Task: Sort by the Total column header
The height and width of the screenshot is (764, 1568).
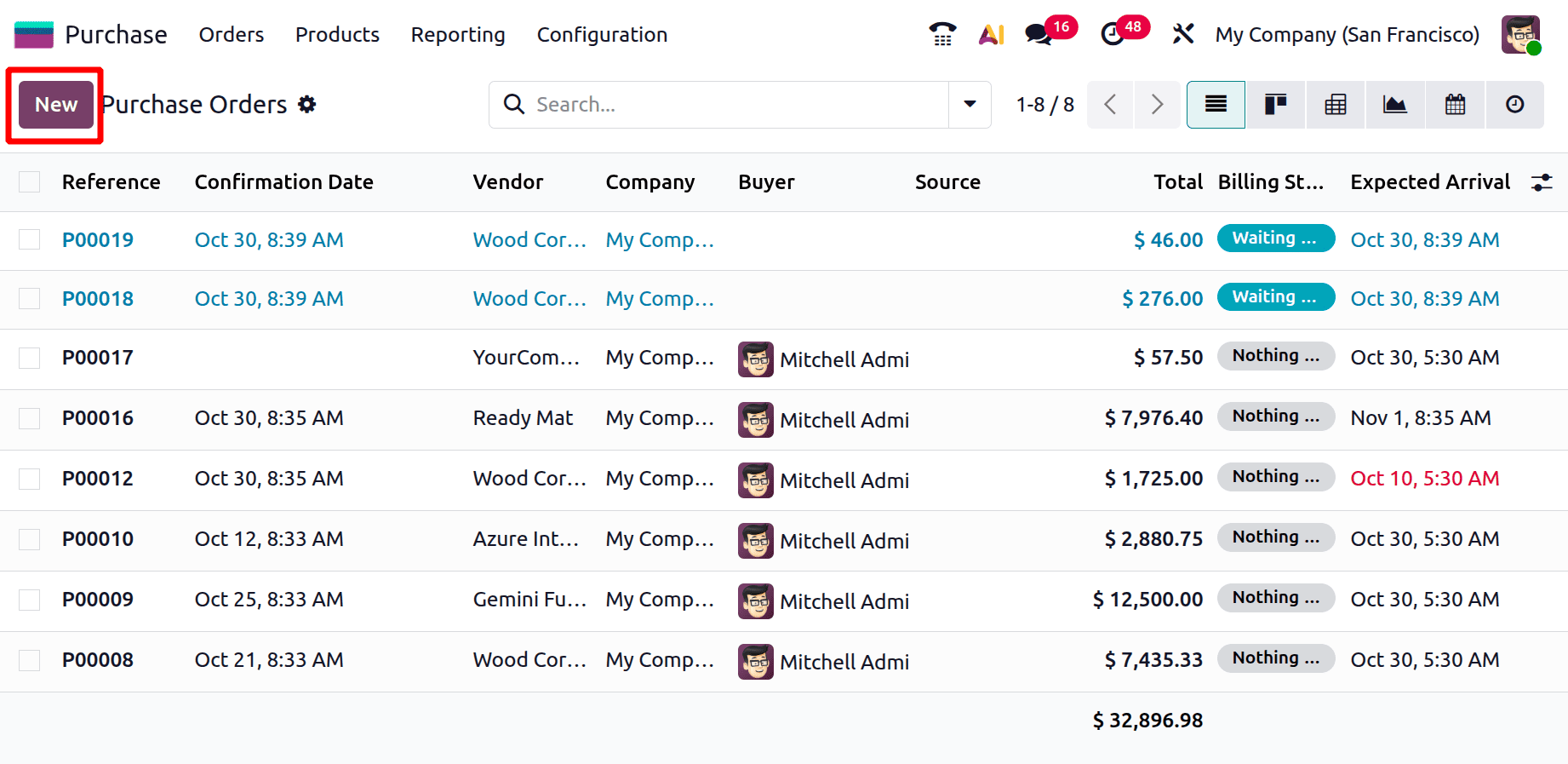Action: (1178, 182)
